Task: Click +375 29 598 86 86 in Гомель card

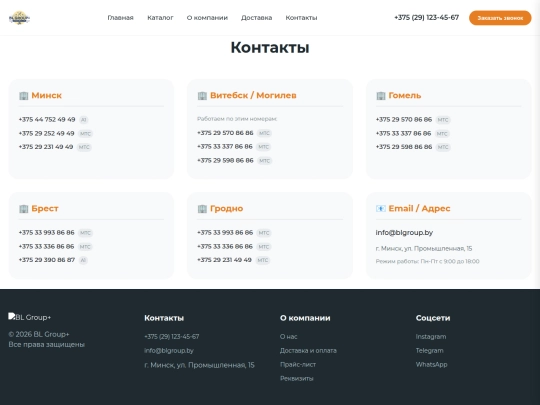Action: tap(404, 147)
